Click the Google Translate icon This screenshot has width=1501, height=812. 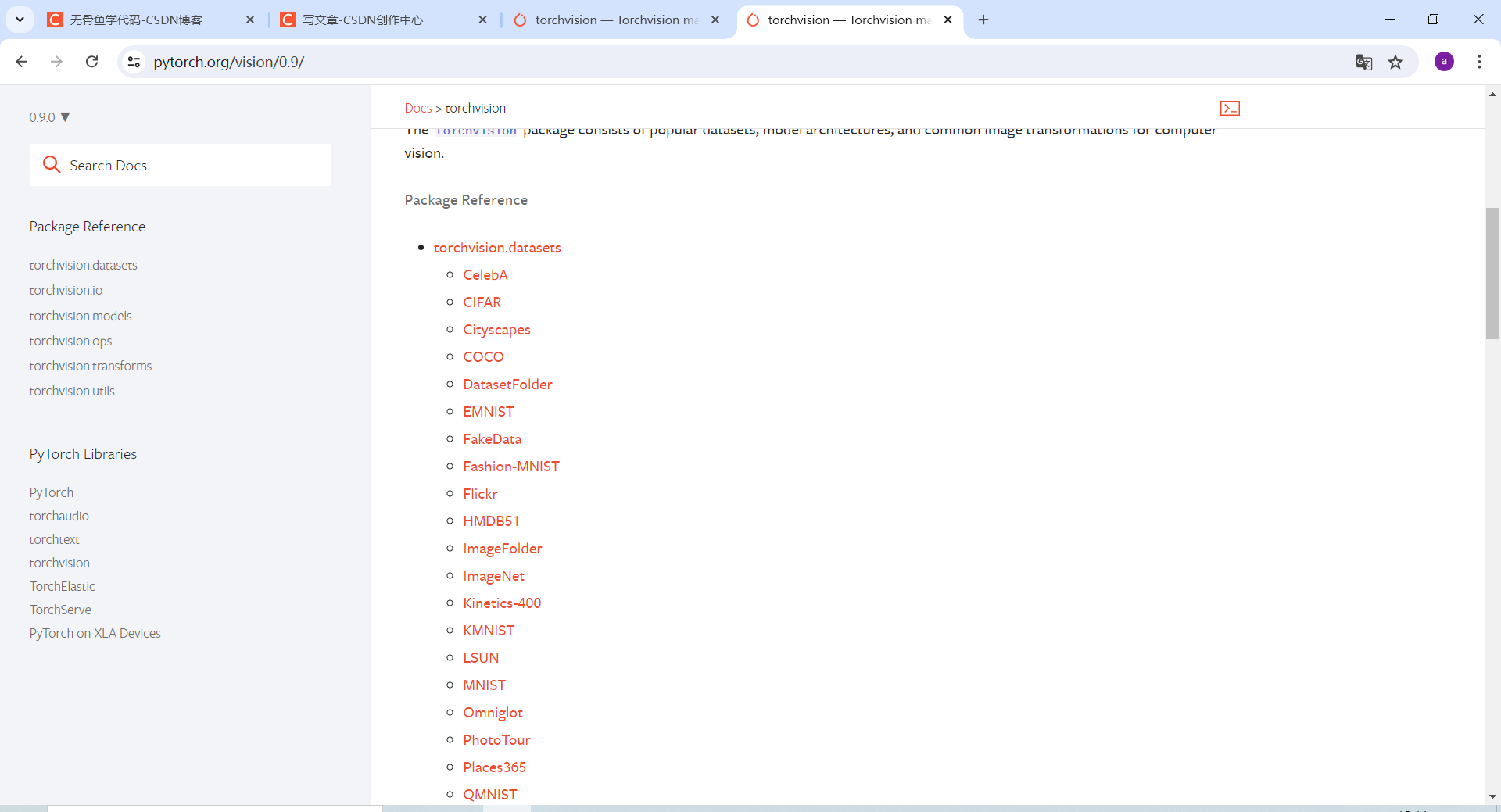pos(1363,63)
